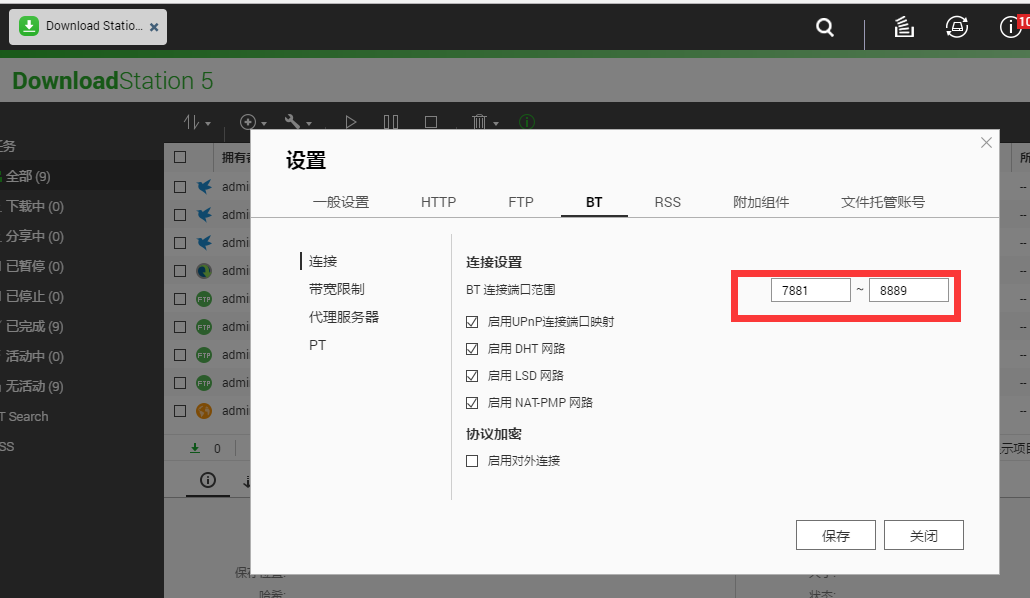Screen dimensions: 1030x598
Task: Toggle 启用UPnP连接端口映射 checkbox
Action: [472, 322]
